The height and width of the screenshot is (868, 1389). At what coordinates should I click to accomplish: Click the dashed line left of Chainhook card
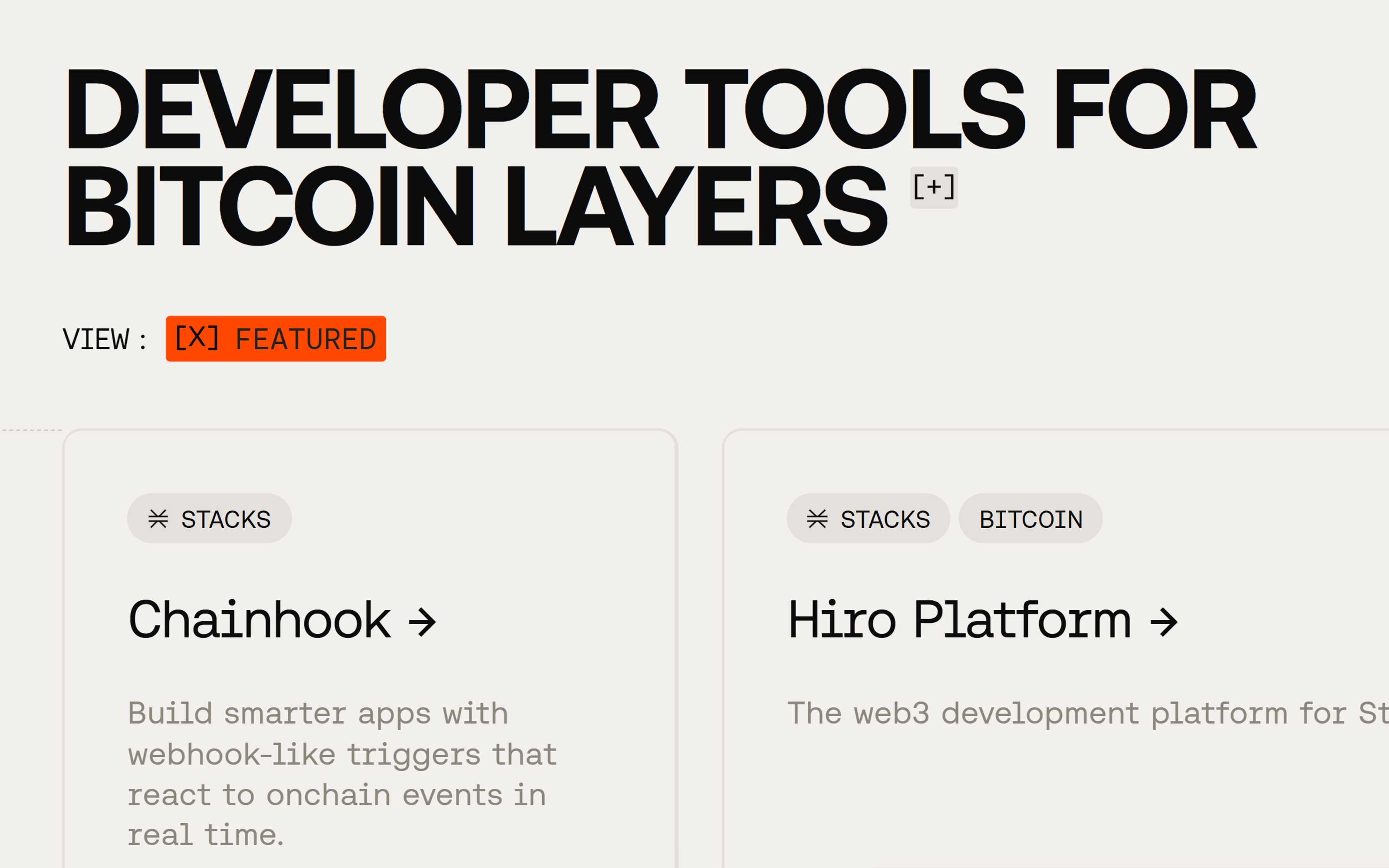pos(32,430)
